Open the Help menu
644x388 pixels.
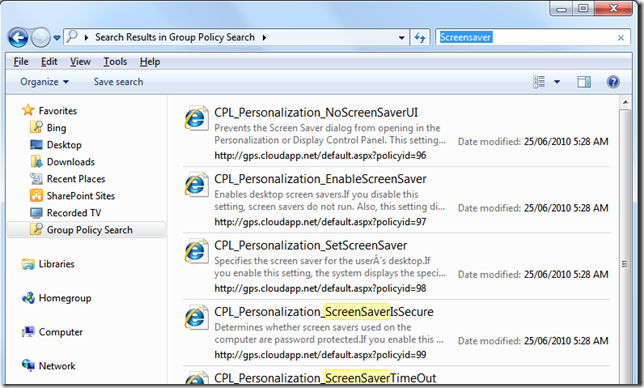pos(150,62)
